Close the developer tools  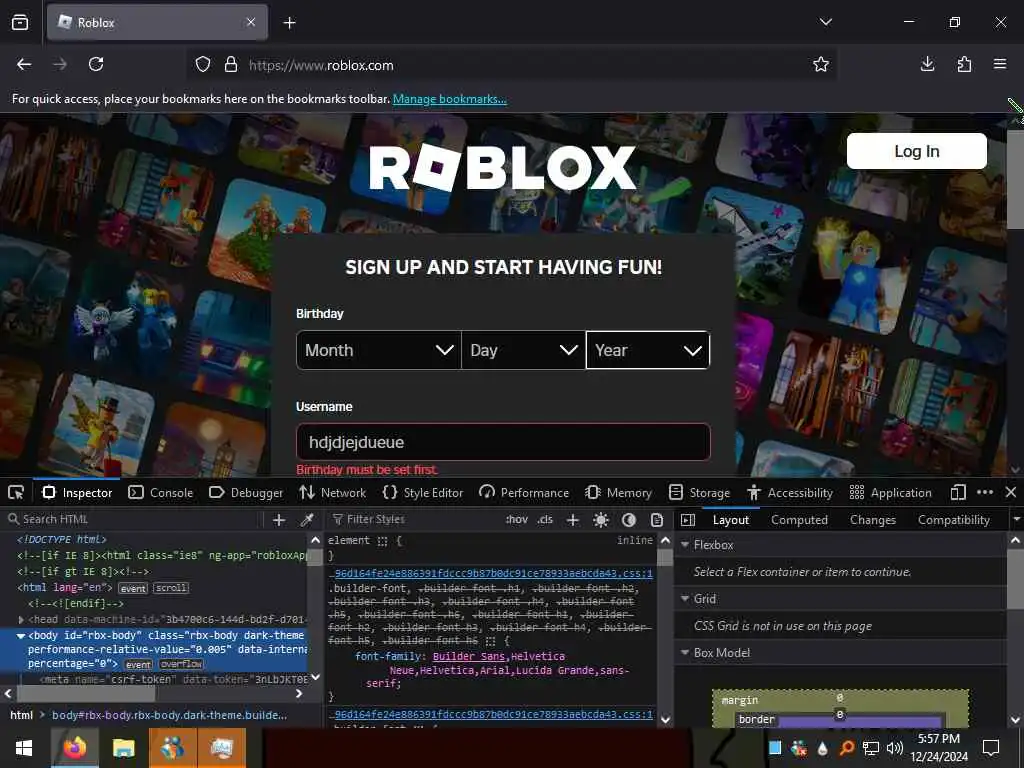tap(1011, 492)
